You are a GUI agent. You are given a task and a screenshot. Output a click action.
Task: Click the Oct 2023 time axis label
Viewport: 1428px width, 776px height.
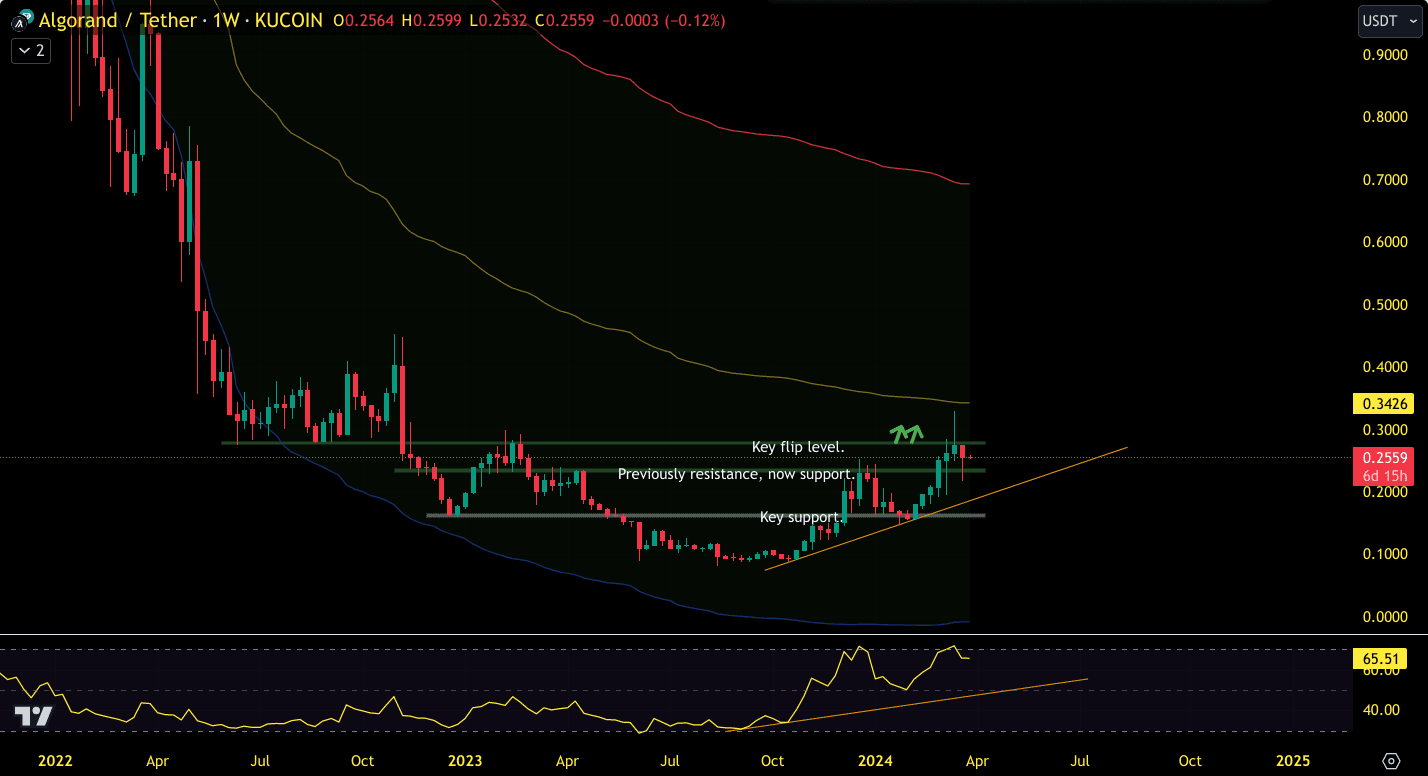(772, 761)
